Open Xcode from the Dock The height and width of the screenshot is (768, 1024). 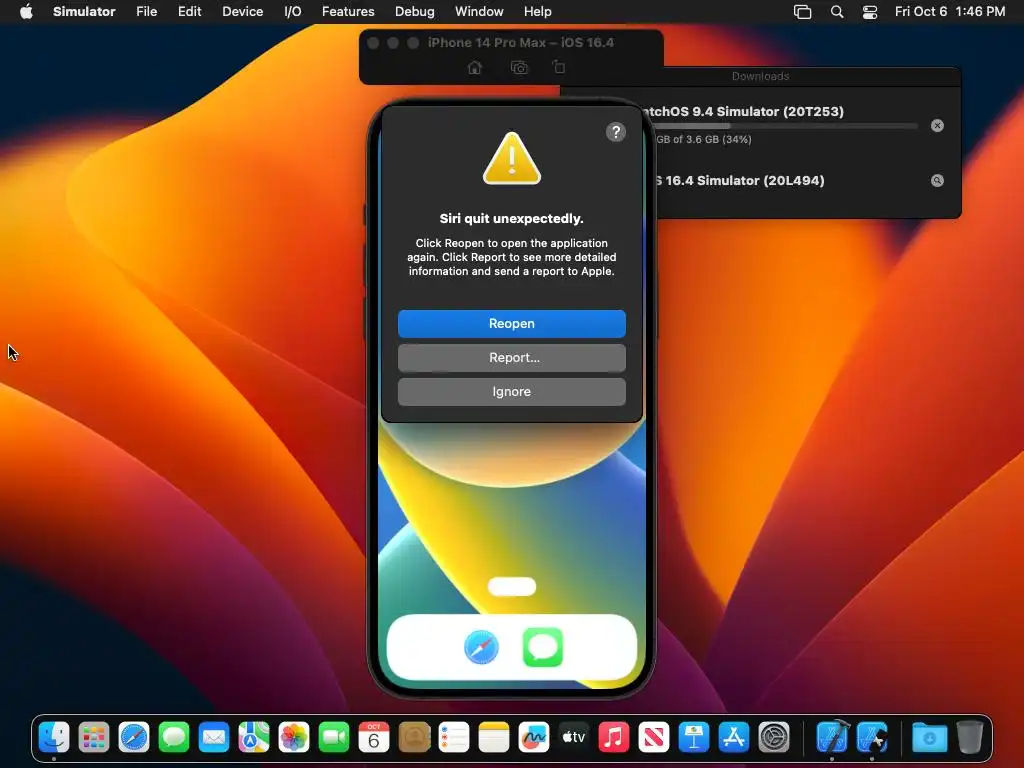coord(832,737)
